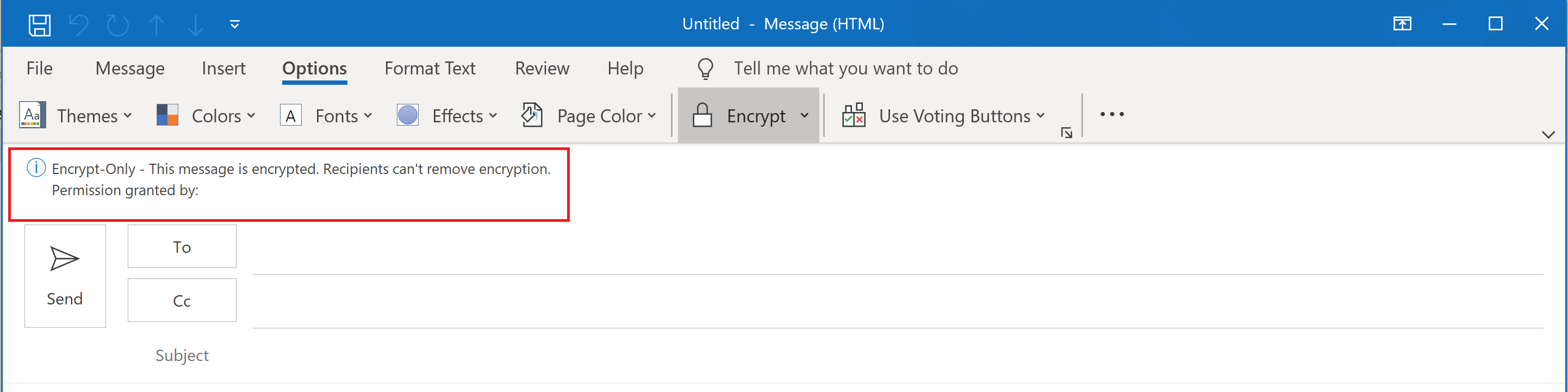This screenshot has height=392, width=1568.
Task: Click the Page Color paint bucket icon
Action: click(532, 115)
